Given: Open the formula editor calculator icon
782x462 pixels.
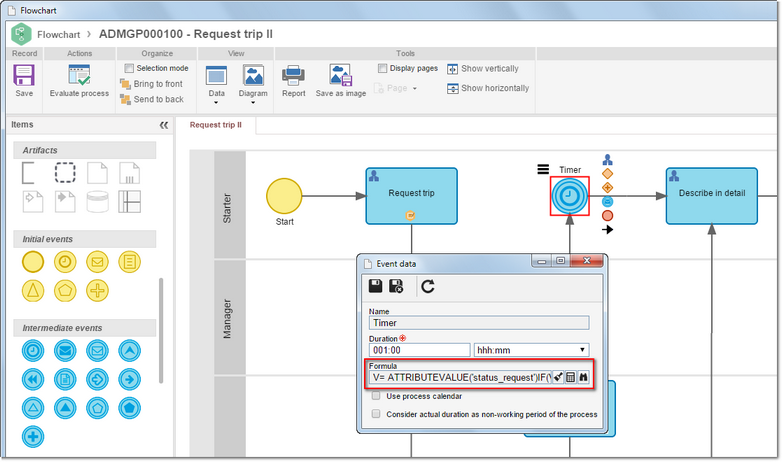Looking at the screenshot, I should click(571, 377).
